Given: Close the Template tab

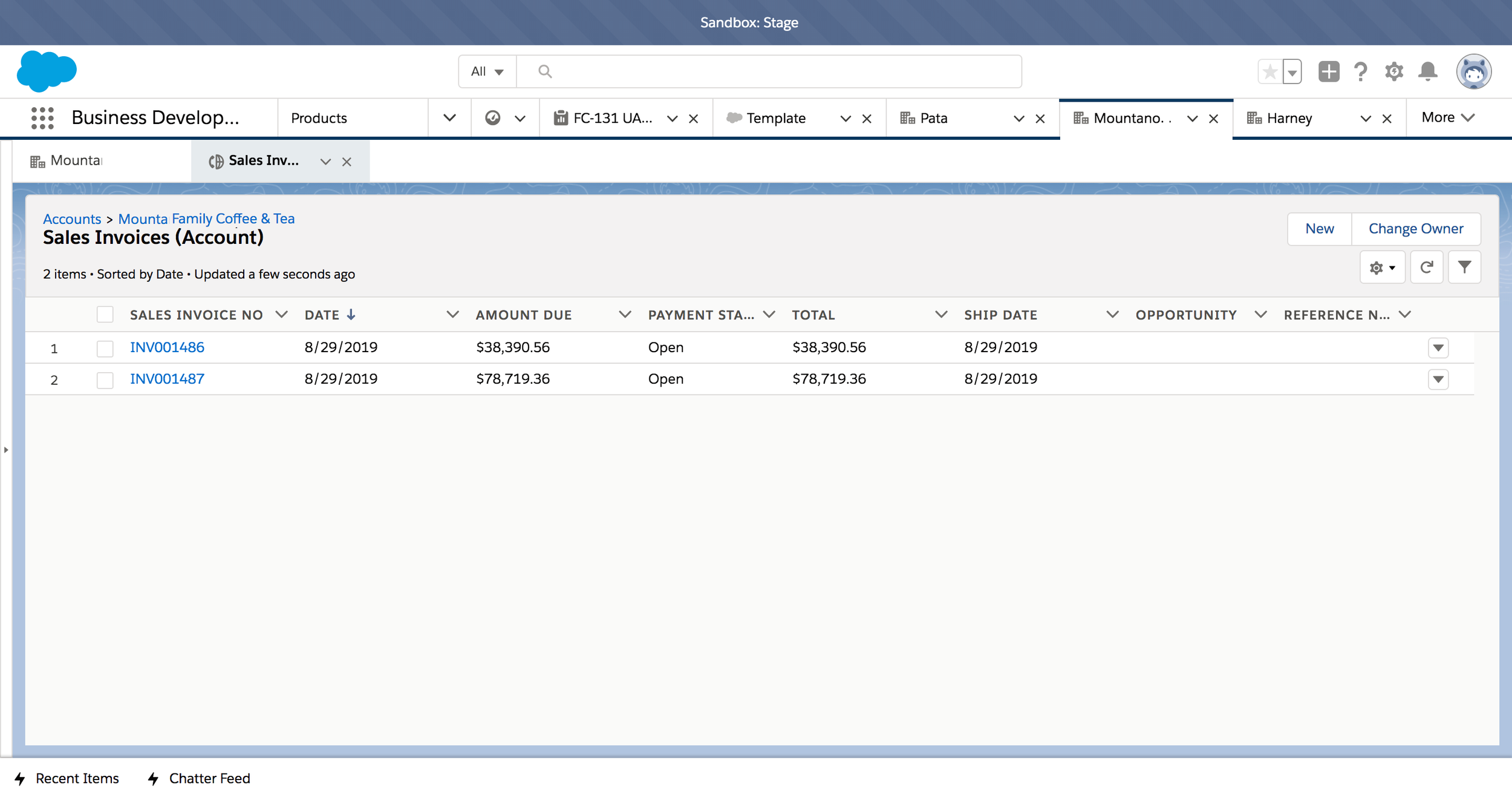Looking at the screenshot, I should coord(867,119).
